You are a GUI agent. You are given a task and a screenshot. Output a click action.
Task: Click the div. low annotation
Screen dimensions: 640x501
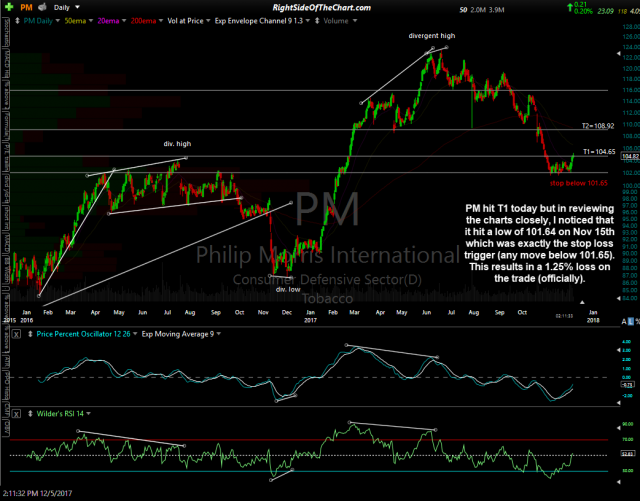click(x=288, y=289)
